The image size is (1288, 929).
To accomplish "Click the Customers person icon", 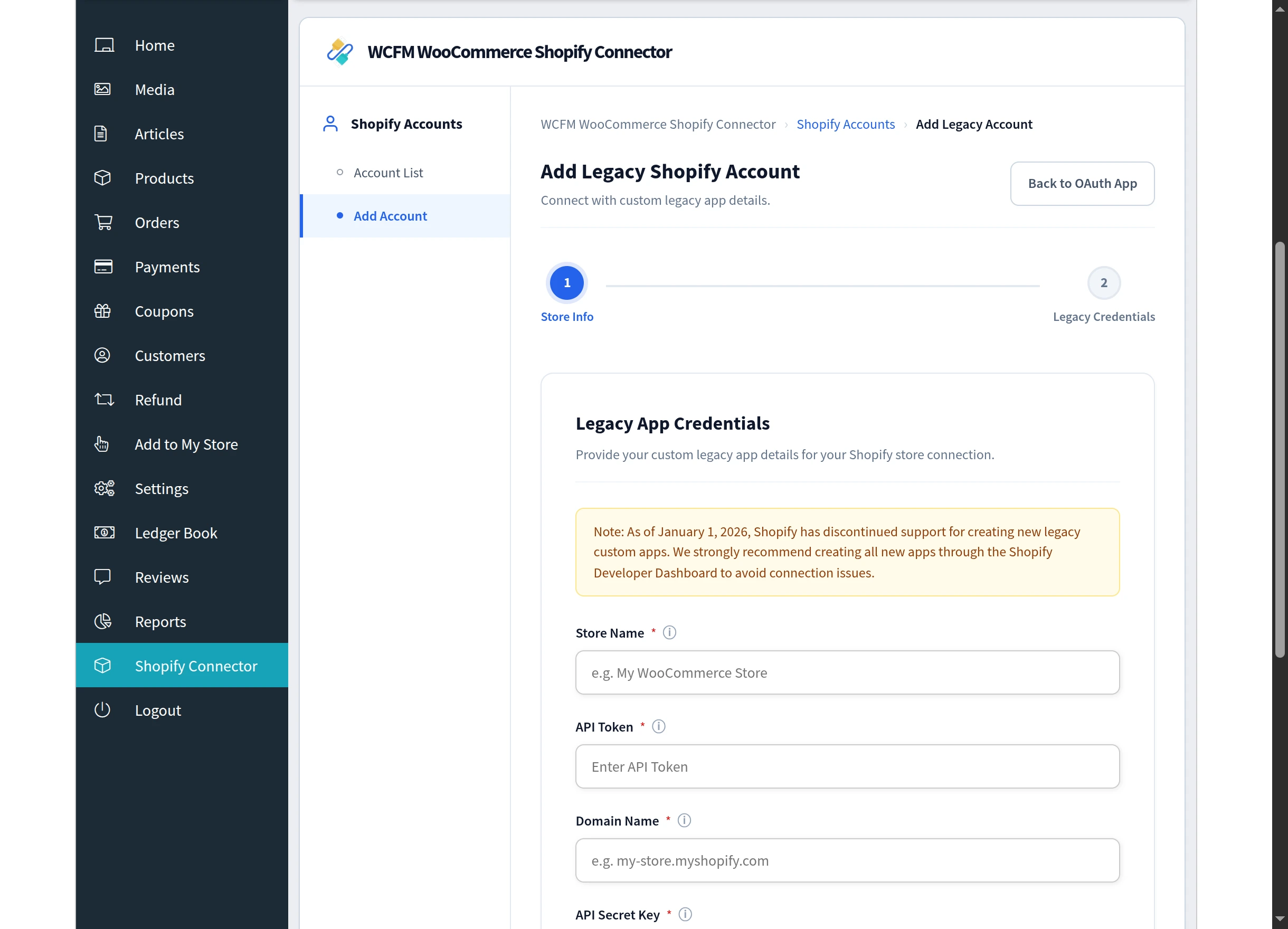I will point(102,355).
